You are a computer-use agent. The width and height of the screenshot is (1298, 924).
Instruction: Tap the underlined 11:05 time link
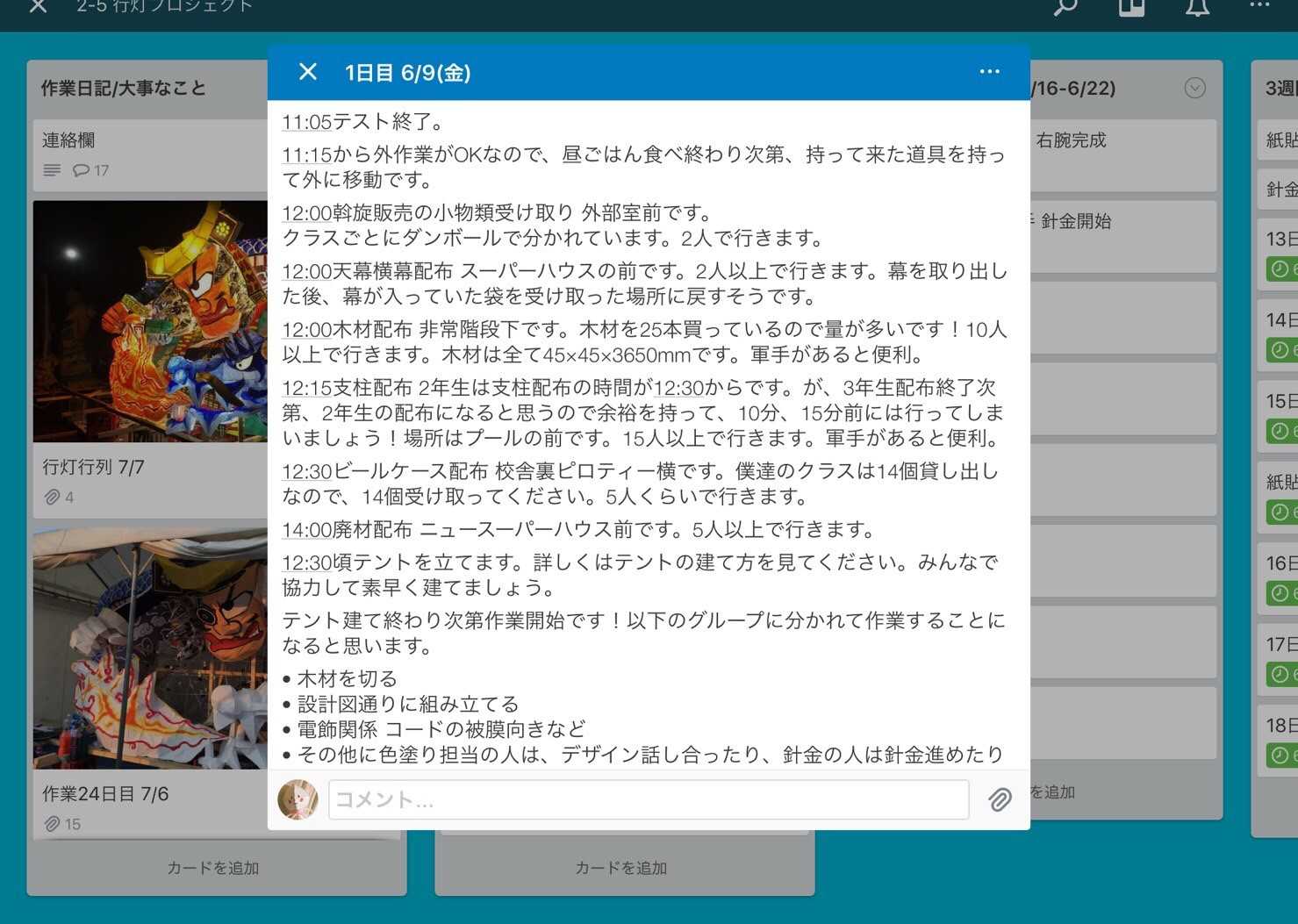click(306, 122)
